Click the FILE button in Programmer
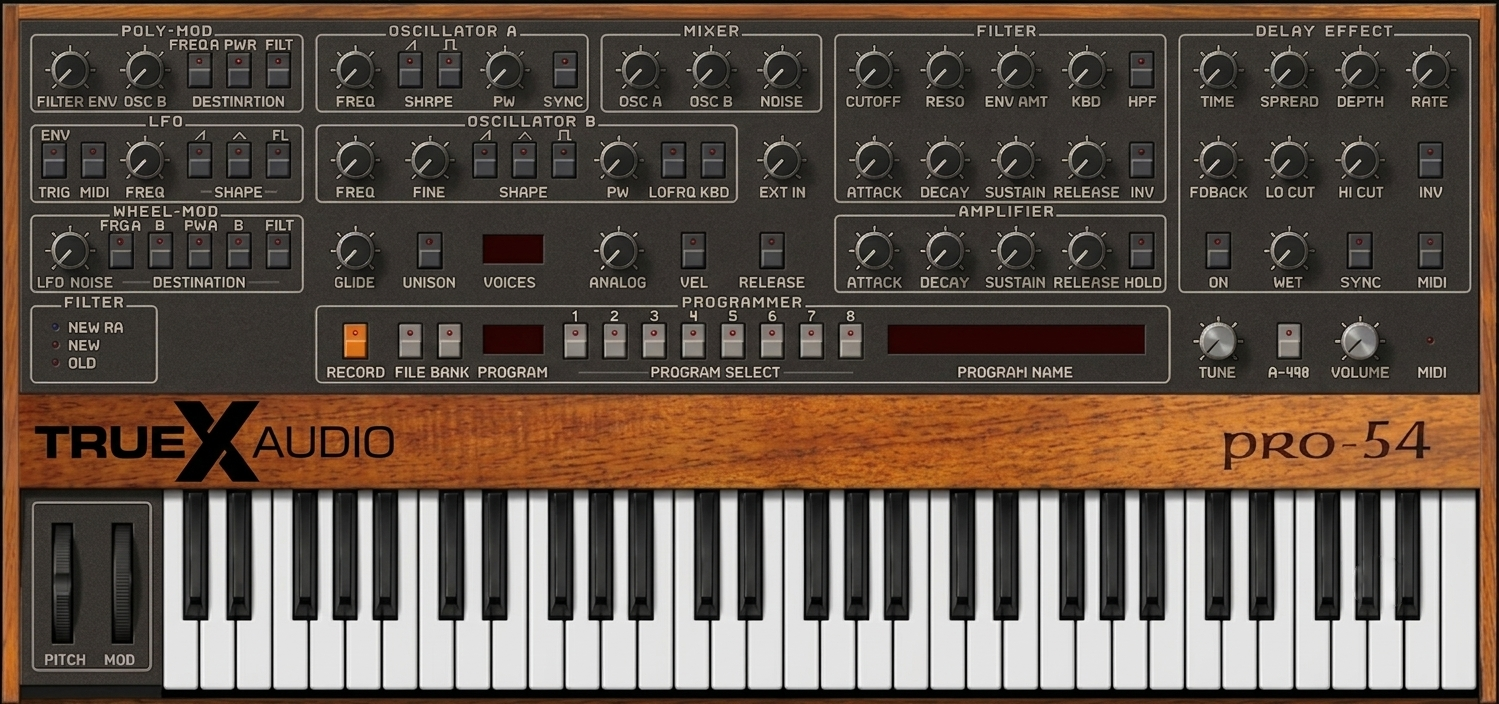The image size is (1499, 704). click(410, 340)
